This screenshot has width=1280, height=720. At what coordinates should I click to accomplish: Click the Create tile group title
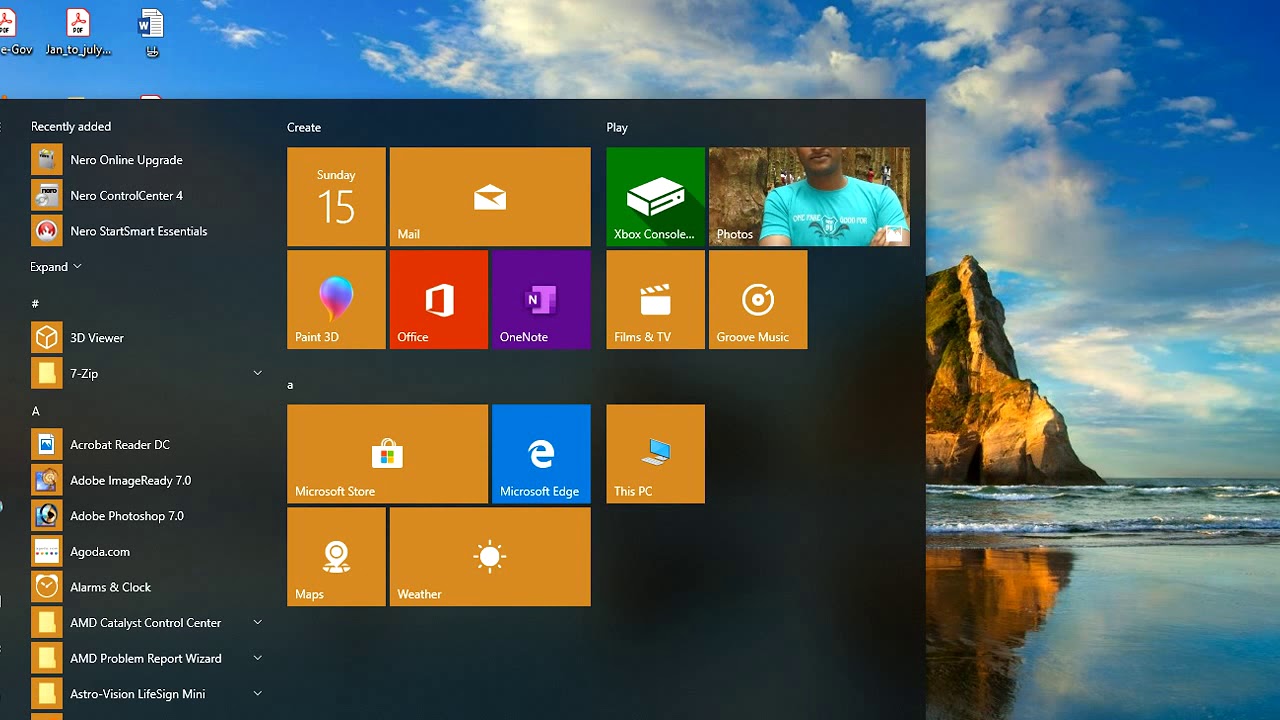pyautogui.click(x=304, y=127)
